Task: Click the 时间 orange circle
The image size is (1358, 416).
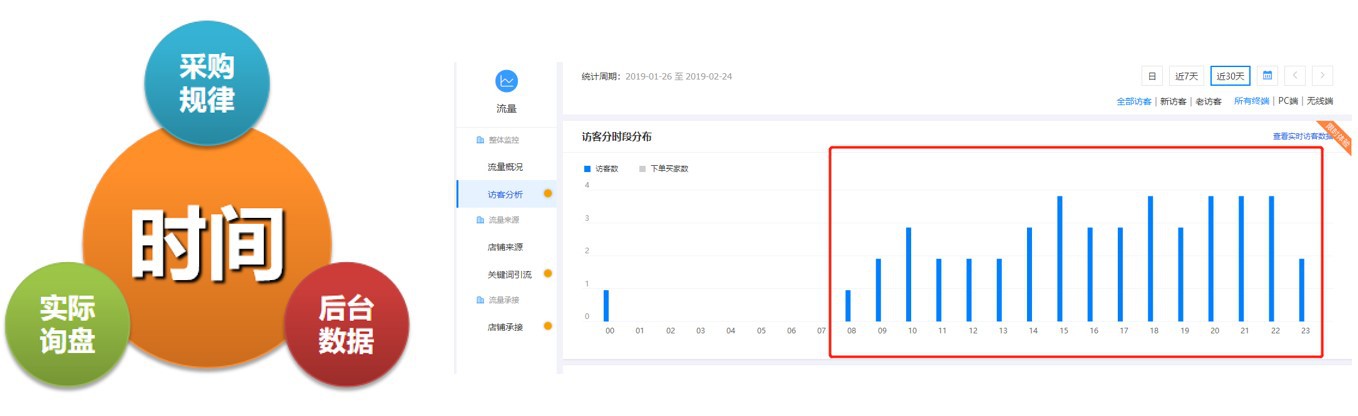Action: tap(206, 245)
